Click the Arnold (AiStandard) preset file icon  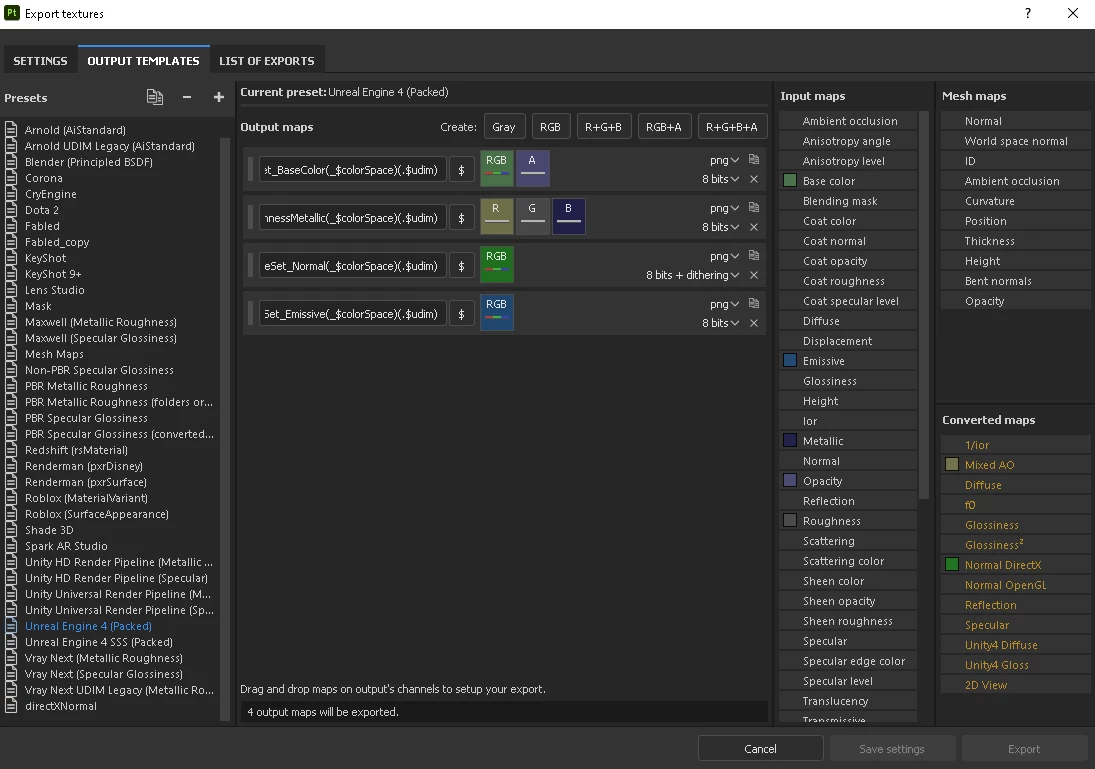click(x=11, y=130)
